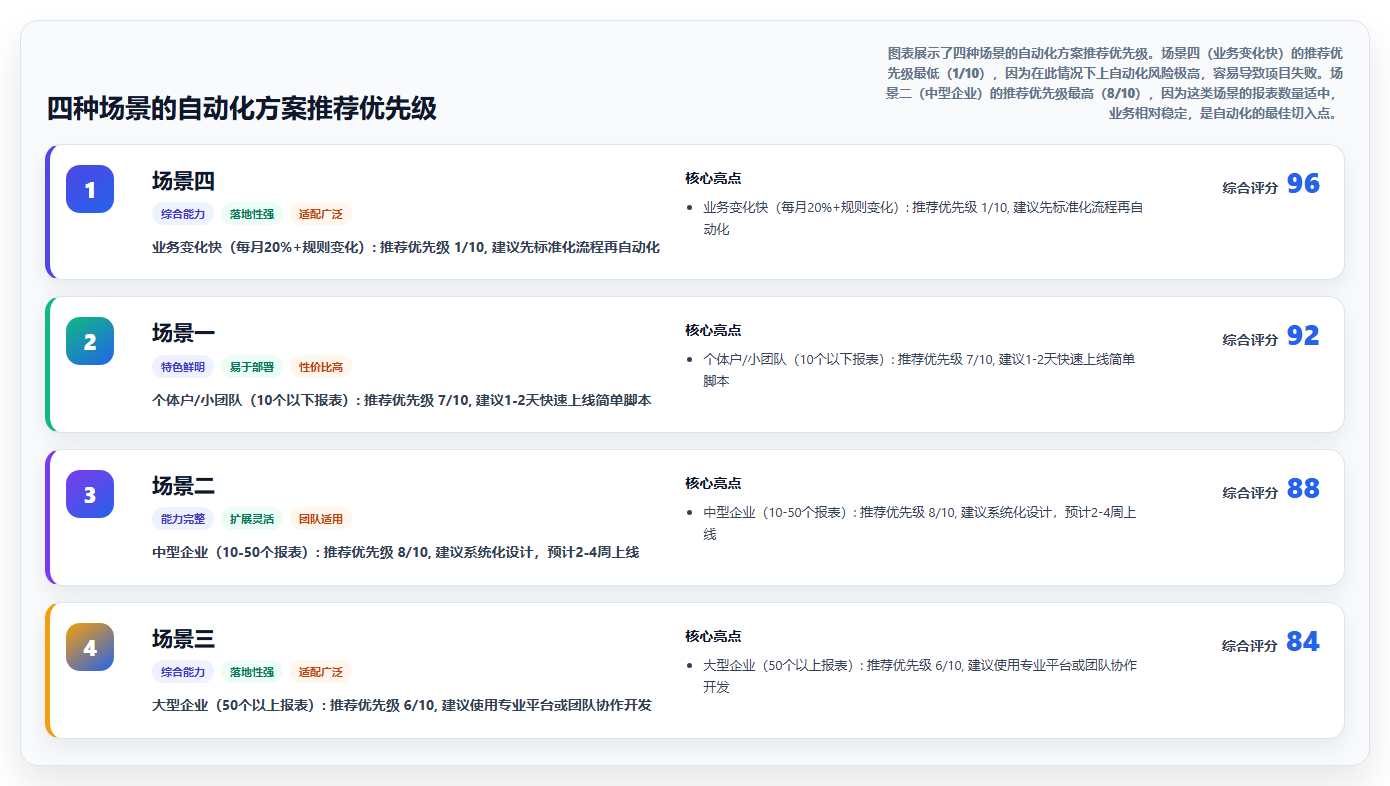Viewport: 1390px width, 786px height.
Task: Open the 场景二 card heading
Action: pyautogui.click(x=183, y=486)
